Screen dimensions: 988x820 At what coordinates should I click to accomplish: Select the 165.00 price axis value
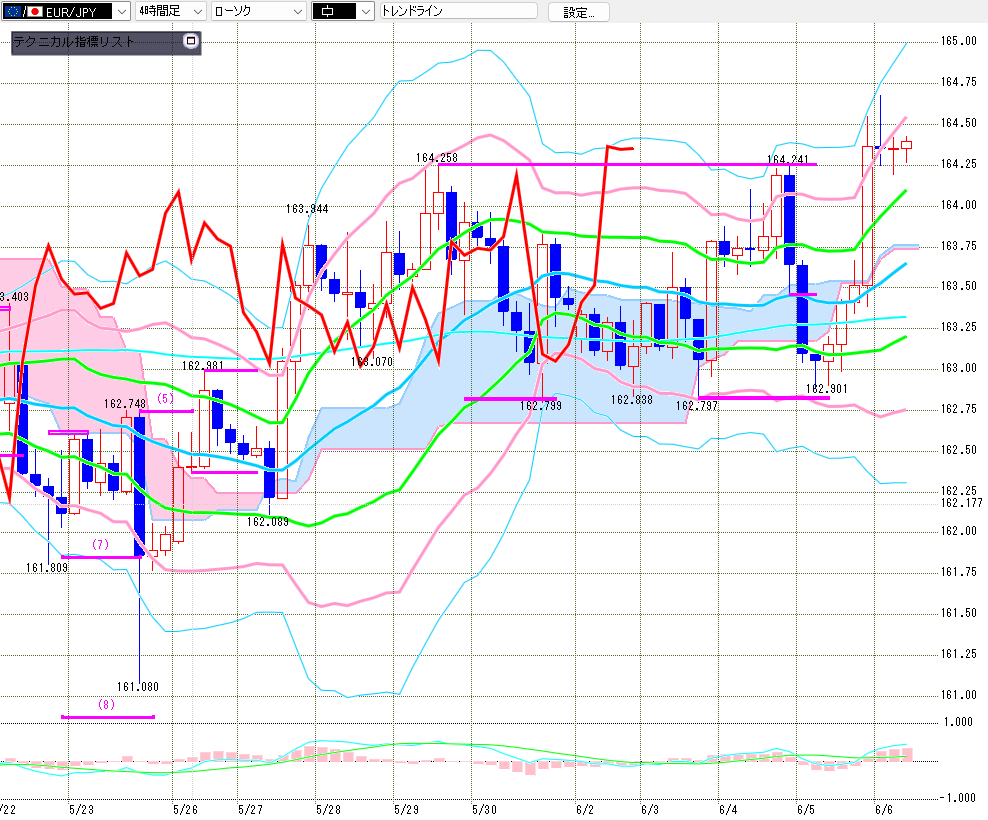click(958, 41)
